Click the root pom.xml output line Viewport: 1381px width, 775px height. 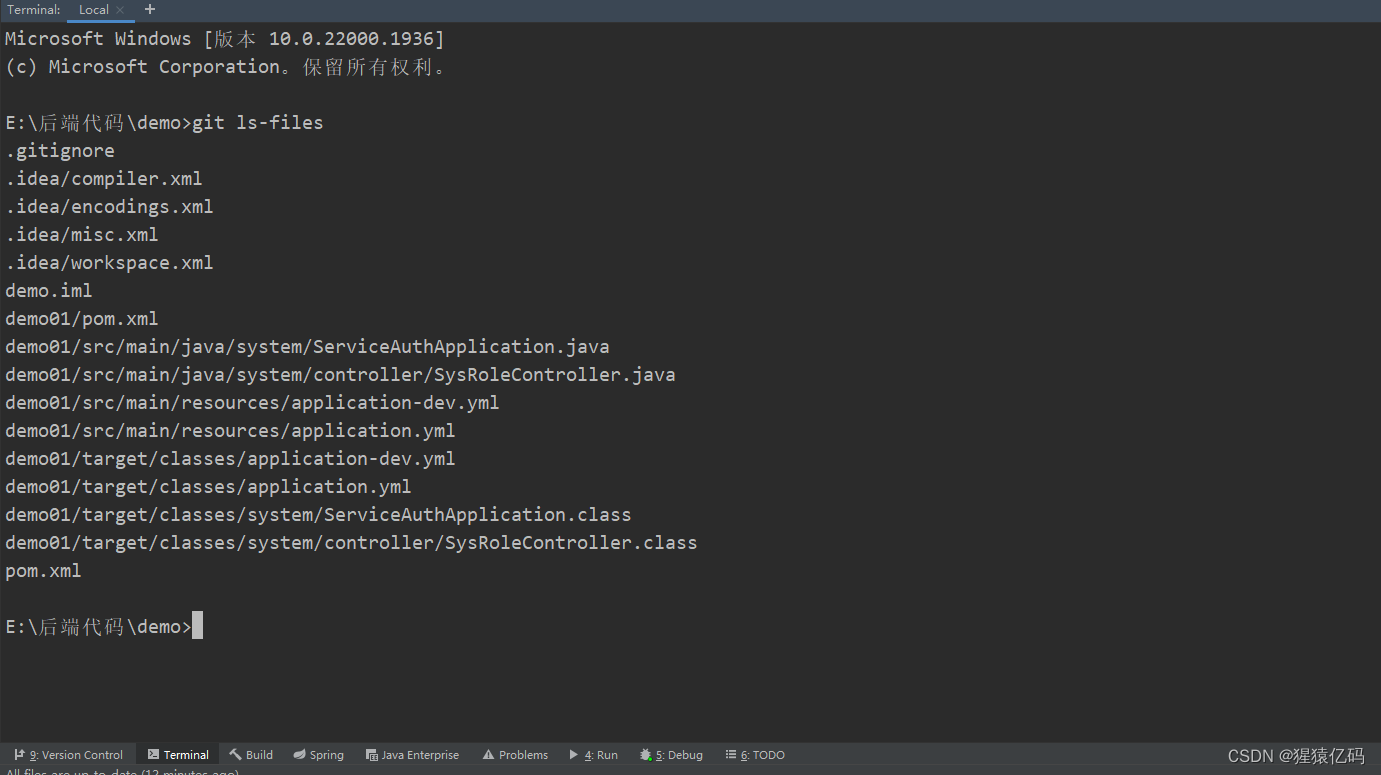pos(43,571)
